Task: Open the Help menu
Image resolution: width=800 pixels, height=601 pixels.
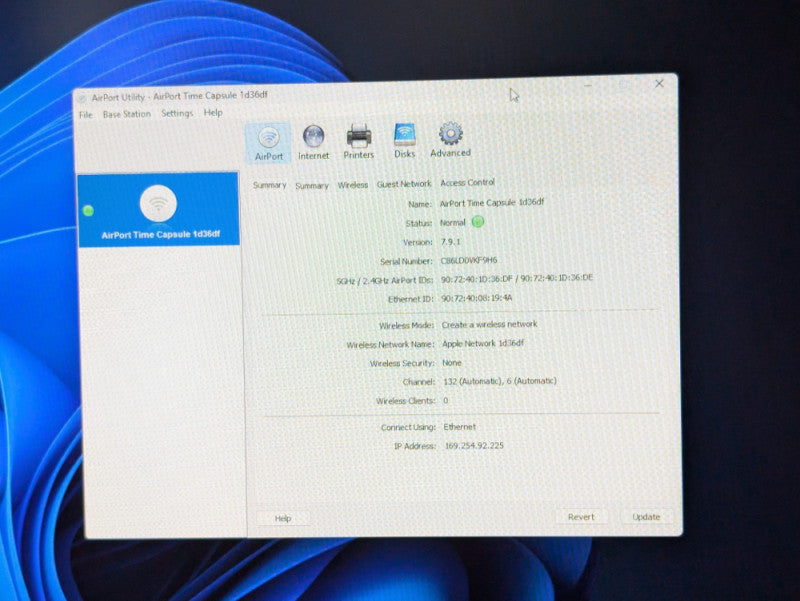Action: 213,113
